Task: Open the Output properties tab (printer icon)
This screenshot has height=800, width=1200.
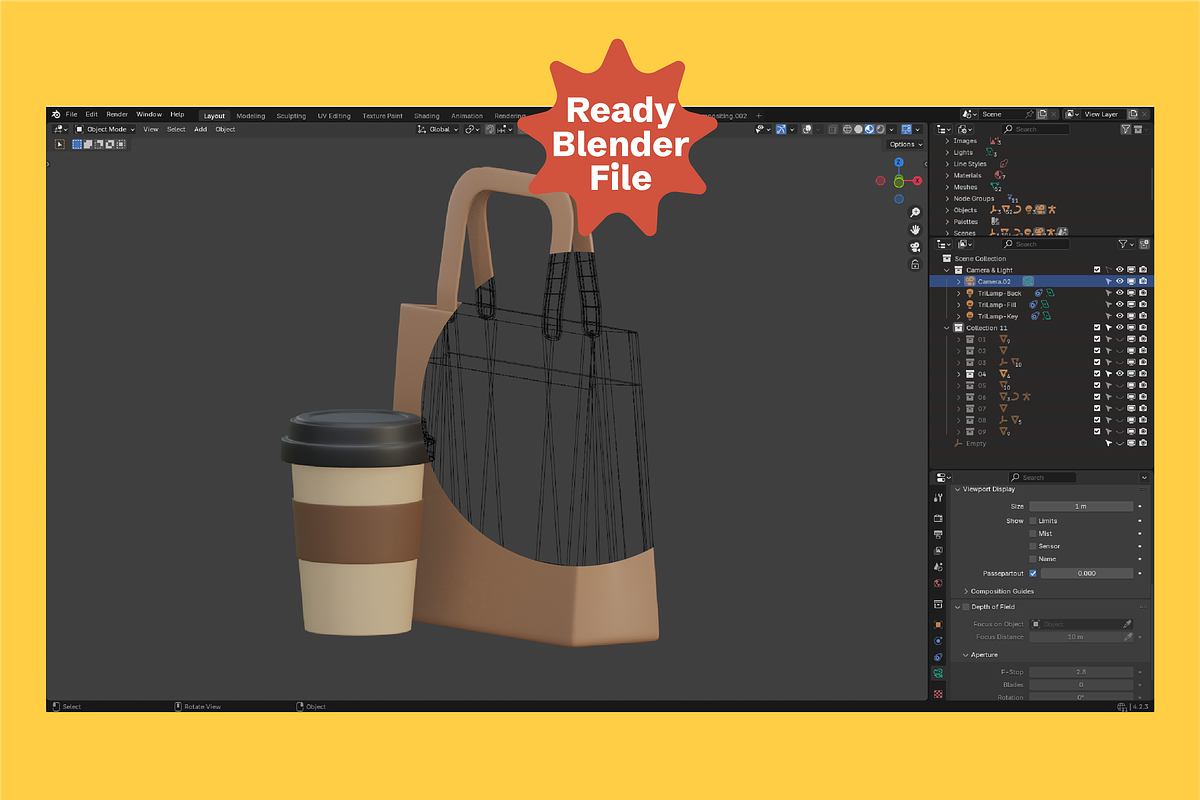Action: click(x=938, y=534)
